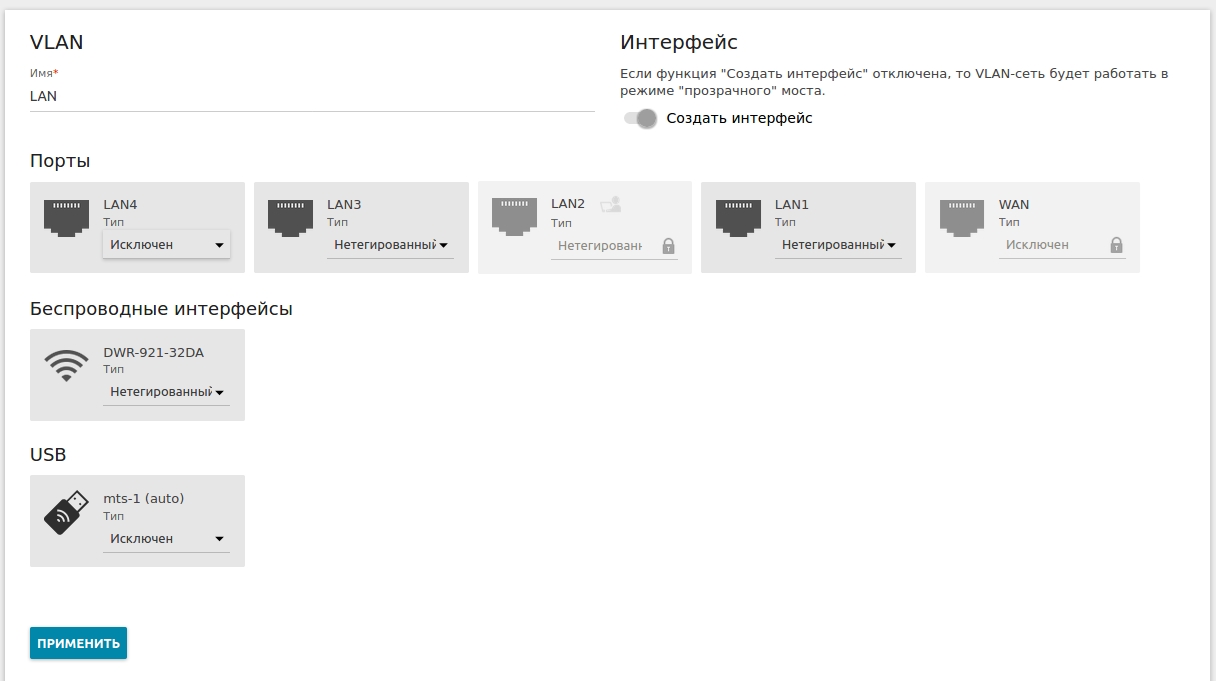Click the VLAN name input field
Viewport: 1216px width, 681px height.
(312, 97)
